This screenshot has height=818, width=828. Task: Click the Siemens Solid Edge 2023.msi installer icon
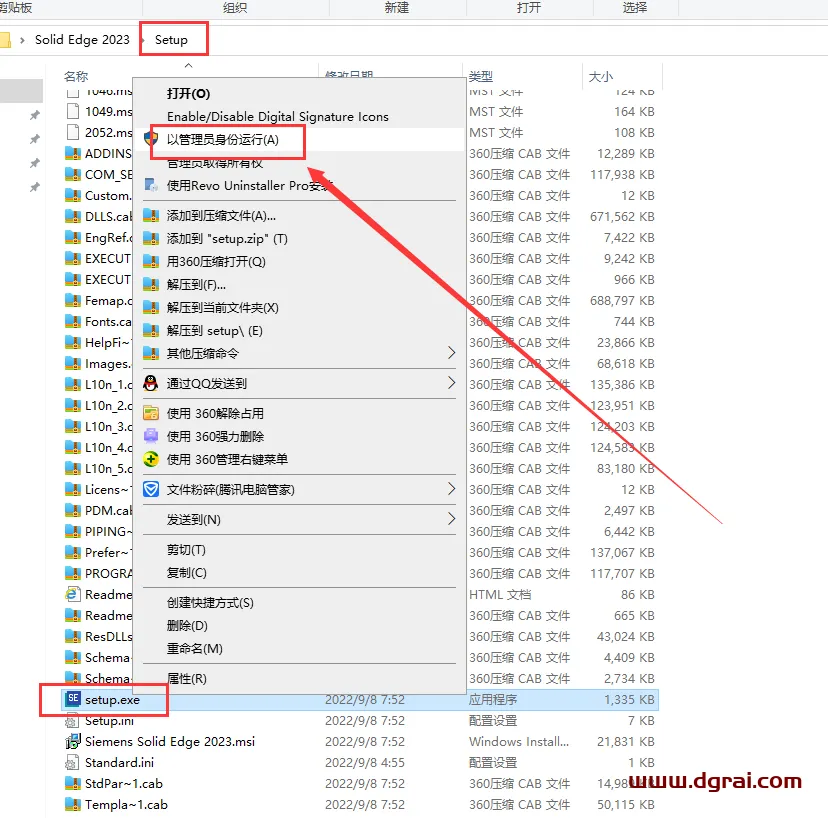(72, 741)
